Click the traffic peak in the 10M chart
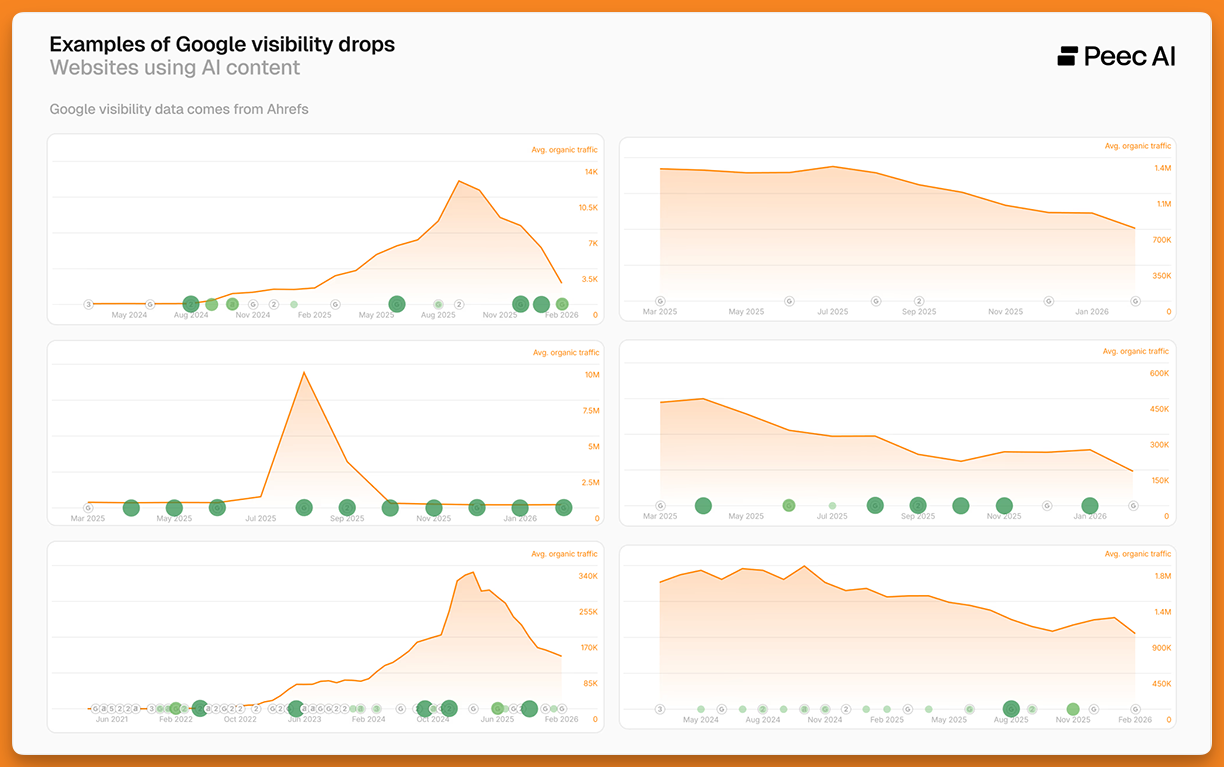 tap(303, 372)
